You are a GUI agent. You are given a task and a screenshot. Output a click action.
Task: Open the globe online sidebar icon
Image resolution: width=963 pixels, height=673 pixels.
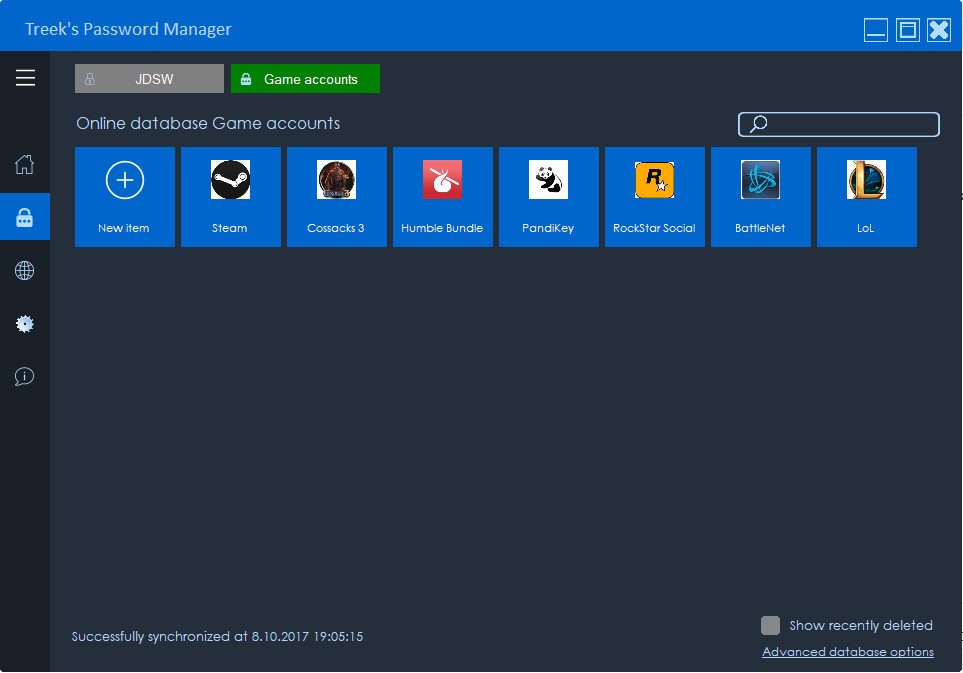[25, 270]
